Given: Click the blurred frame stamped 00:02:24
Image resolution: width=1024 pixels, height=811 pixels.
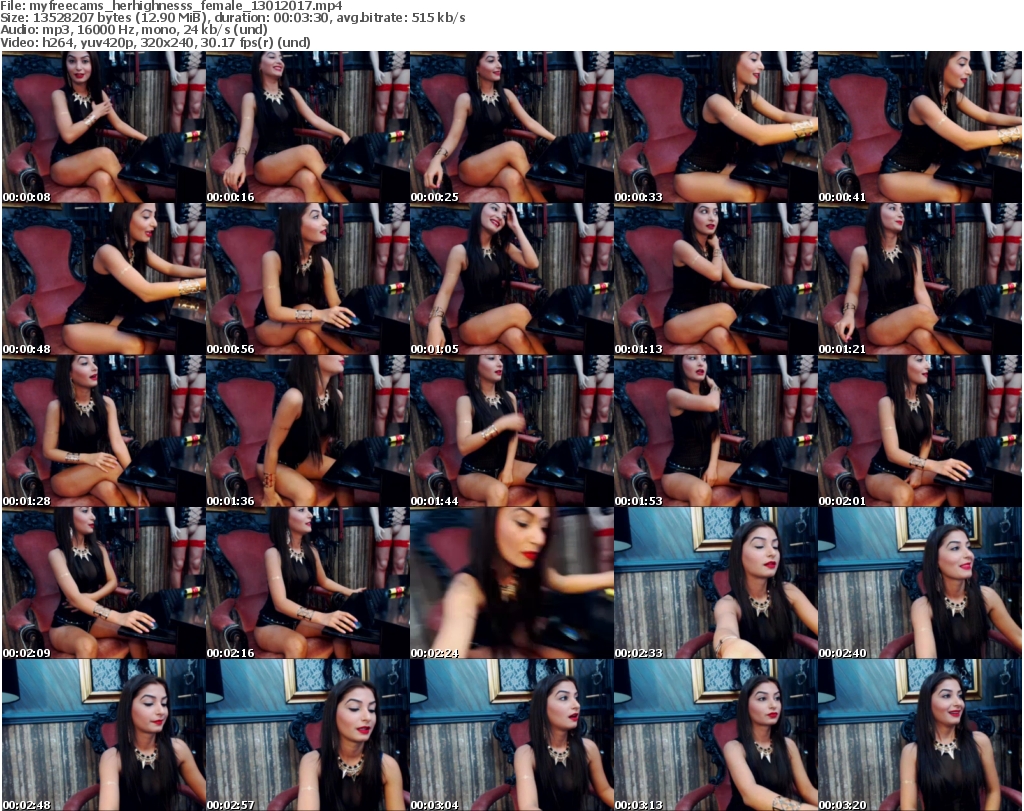Looking at the screenshot, I should [511, 583].
